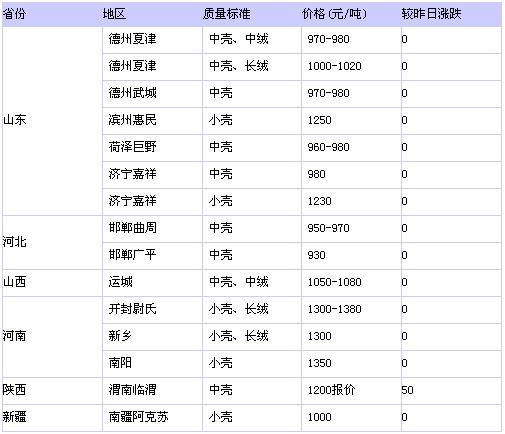This screenshot has width=505, height=434.
Task: Select the 陕西 province cell
Action: click(x=52, y=391)
